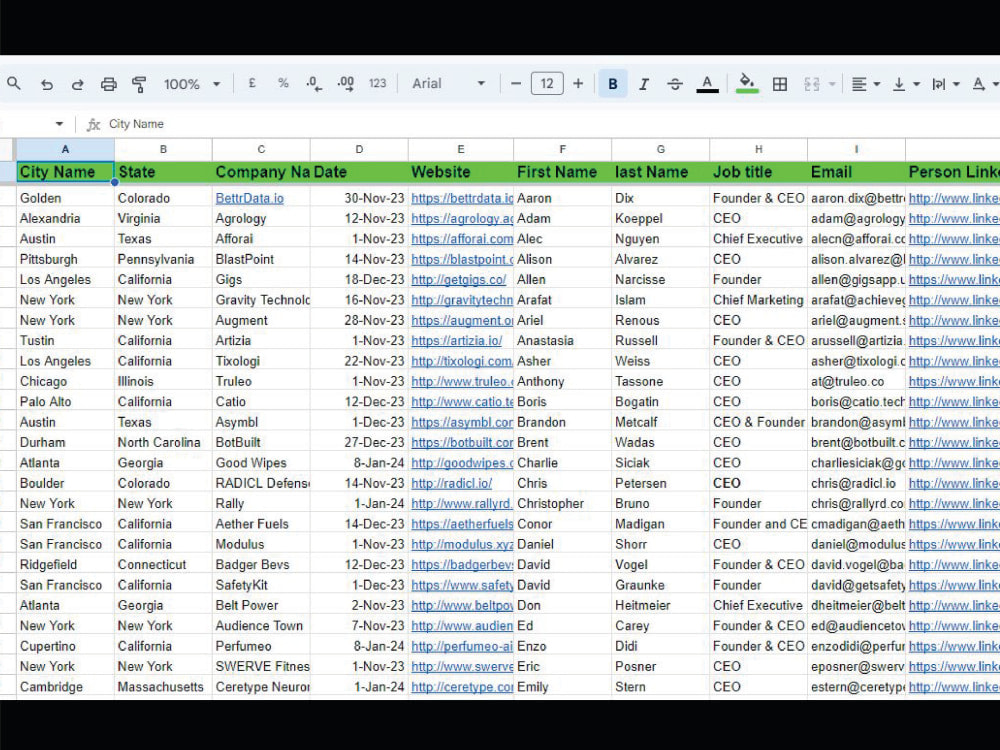Screen dimensions: 1000x750
Task: Select column D header
Action: pos(359,149)
